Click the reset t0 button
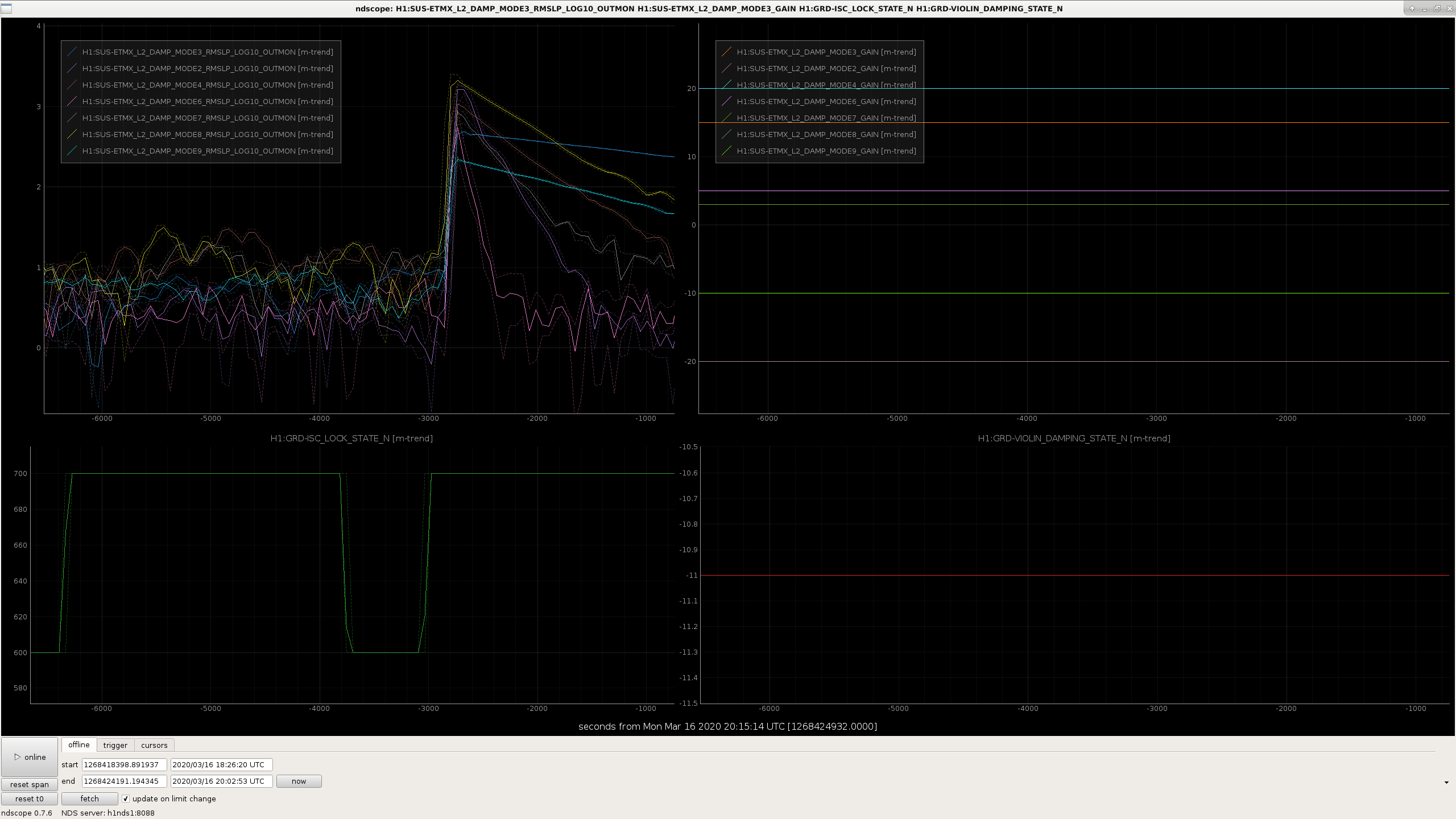 pyautogui.click(x=30, y=799)
